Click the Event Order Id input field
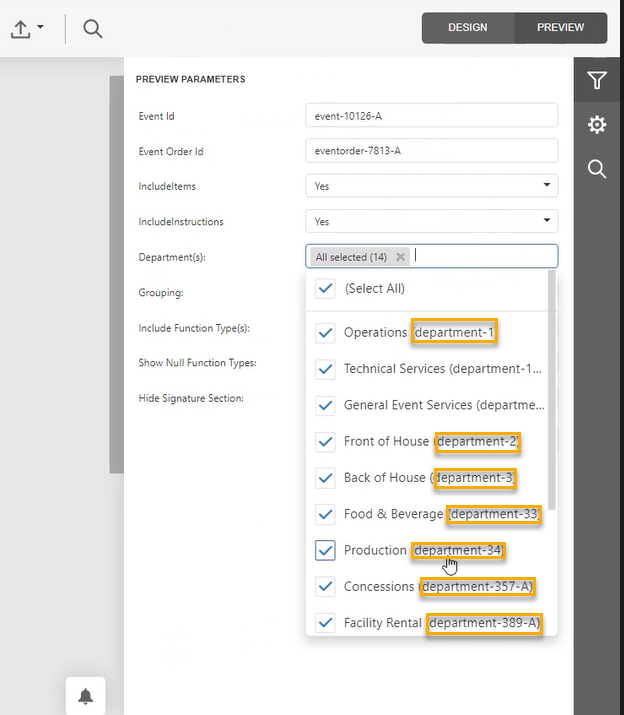 (x=432, y=150)
